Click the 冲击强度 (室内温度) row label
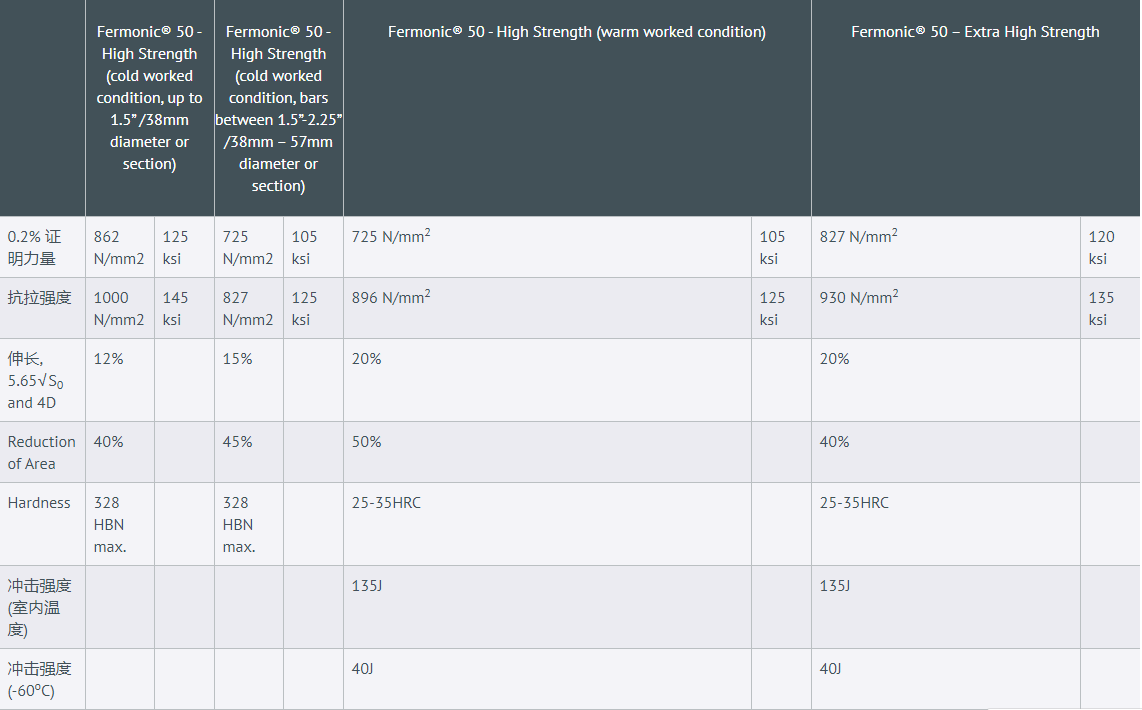Screen dimensions: 1142x710 click(40, 607)
